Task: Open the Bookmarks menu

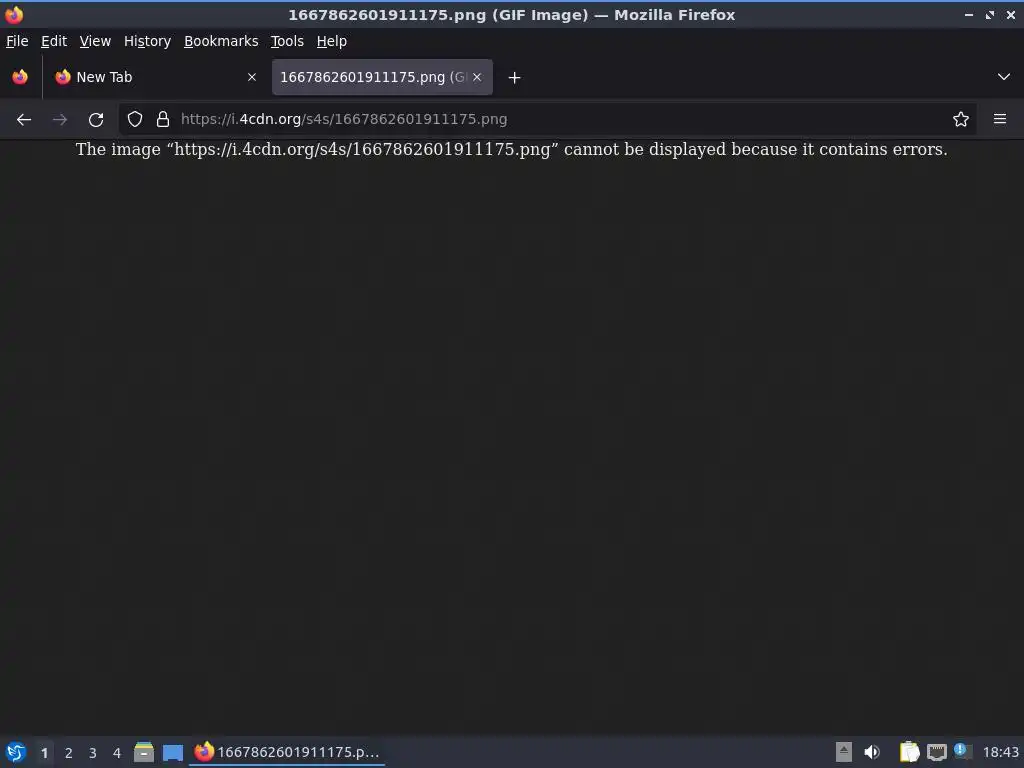Action: point(221,41)
